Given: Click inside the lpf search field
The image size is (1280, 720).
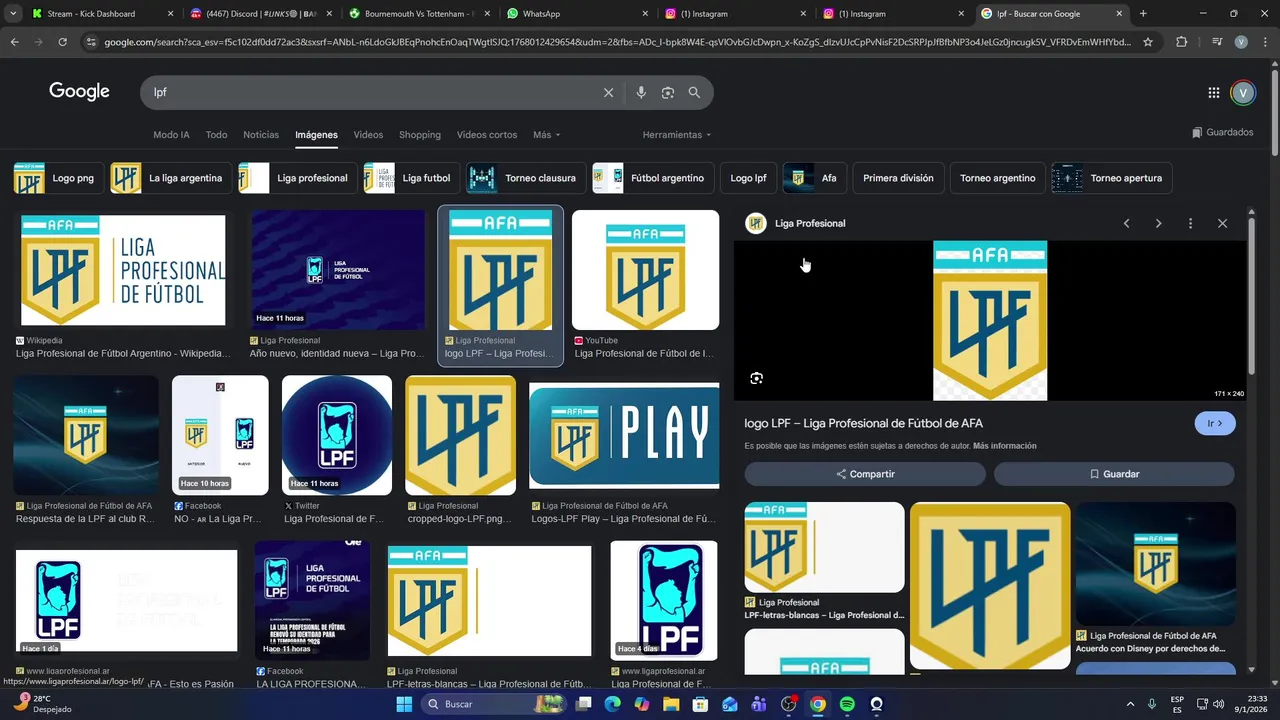Looking at the screenshot, I should (x=370, y=92).
